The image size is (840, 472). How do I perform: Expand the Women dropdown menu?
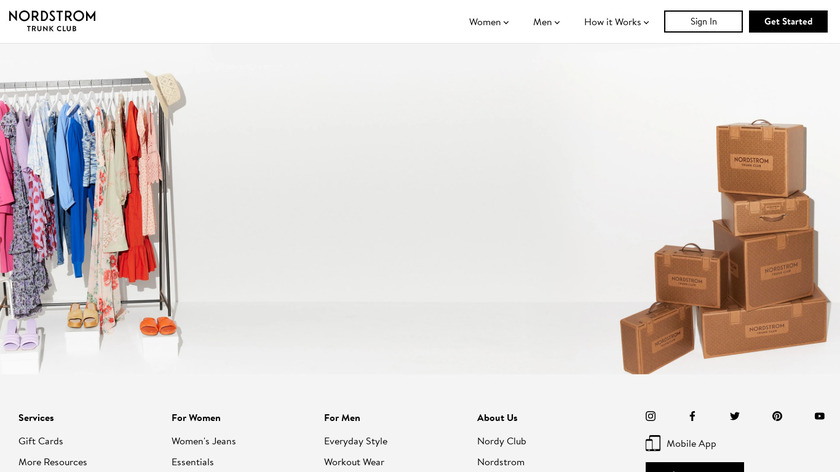[489, 22]
